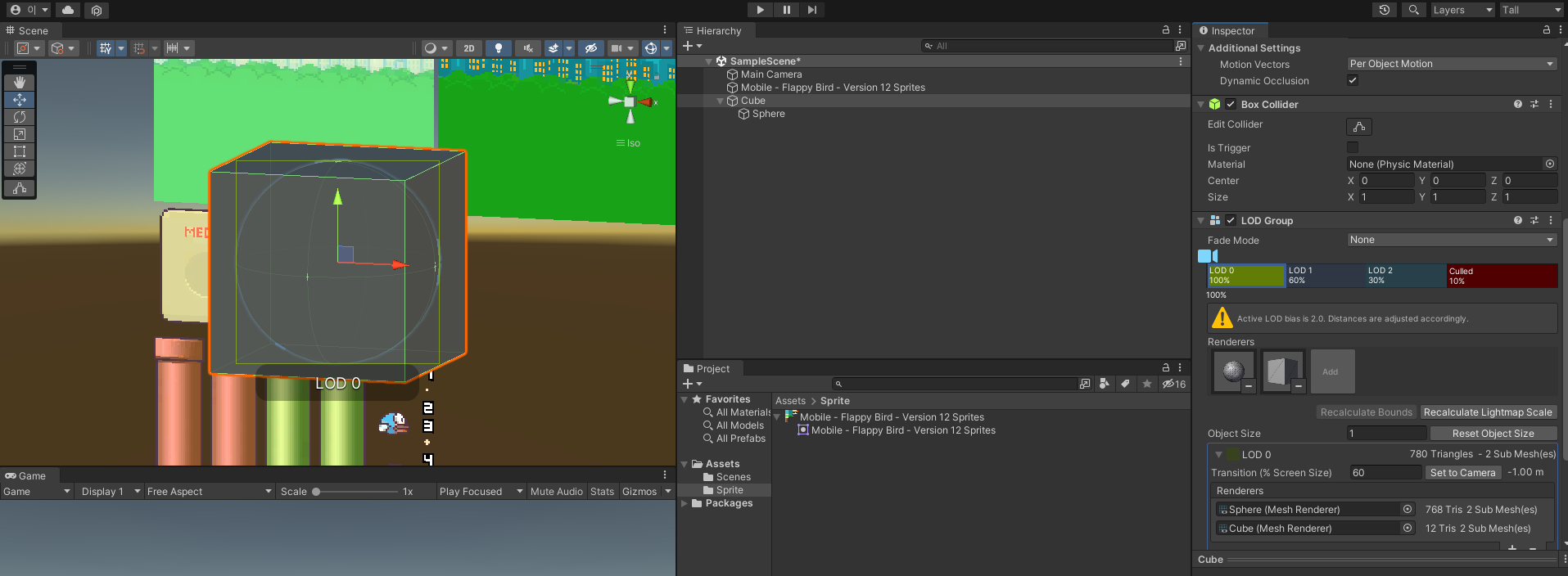Open the Tall layout dropdown
Image resolution: width=1568 pixels, height=576 pixels.
(1532, 10)
